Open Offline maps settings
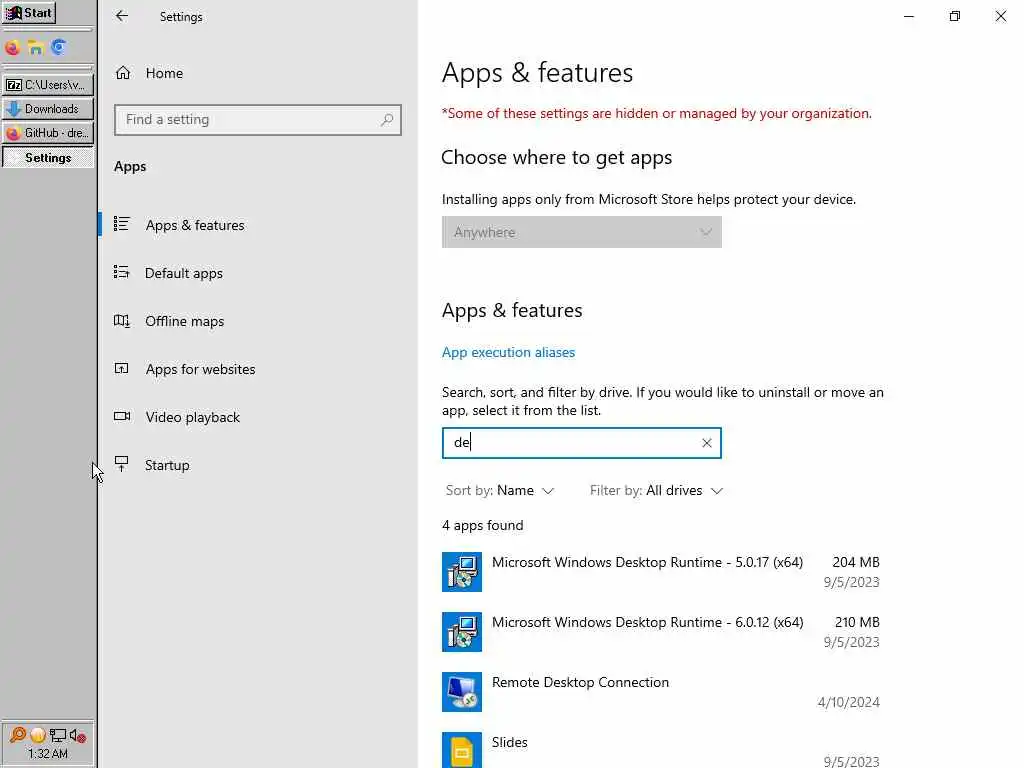Screen dimensions: 1024x768 pyautogui.click(x=185, y=321)
